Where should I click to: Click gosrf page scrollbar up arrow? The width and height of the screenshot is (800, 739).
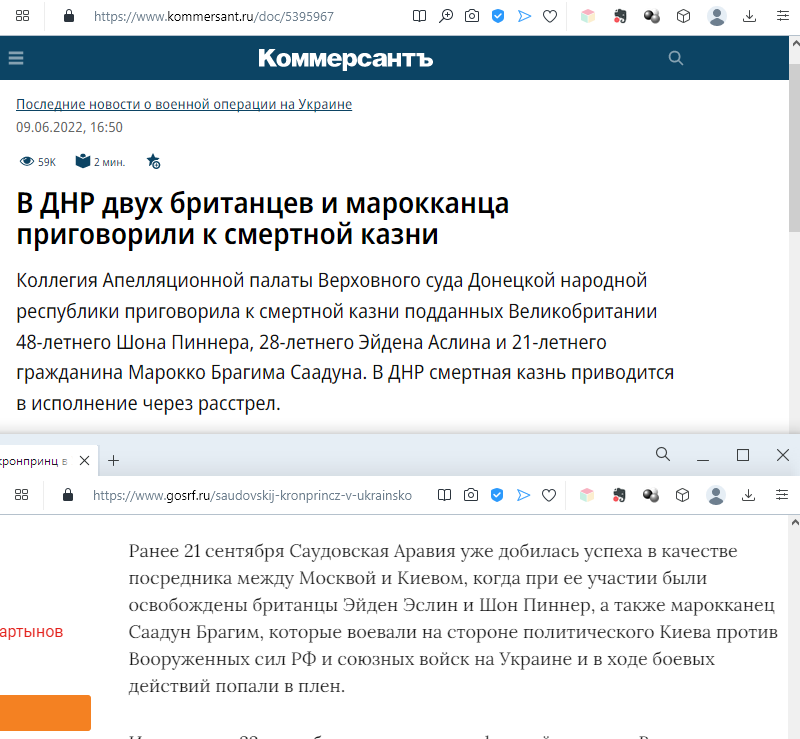coord(794,522)
